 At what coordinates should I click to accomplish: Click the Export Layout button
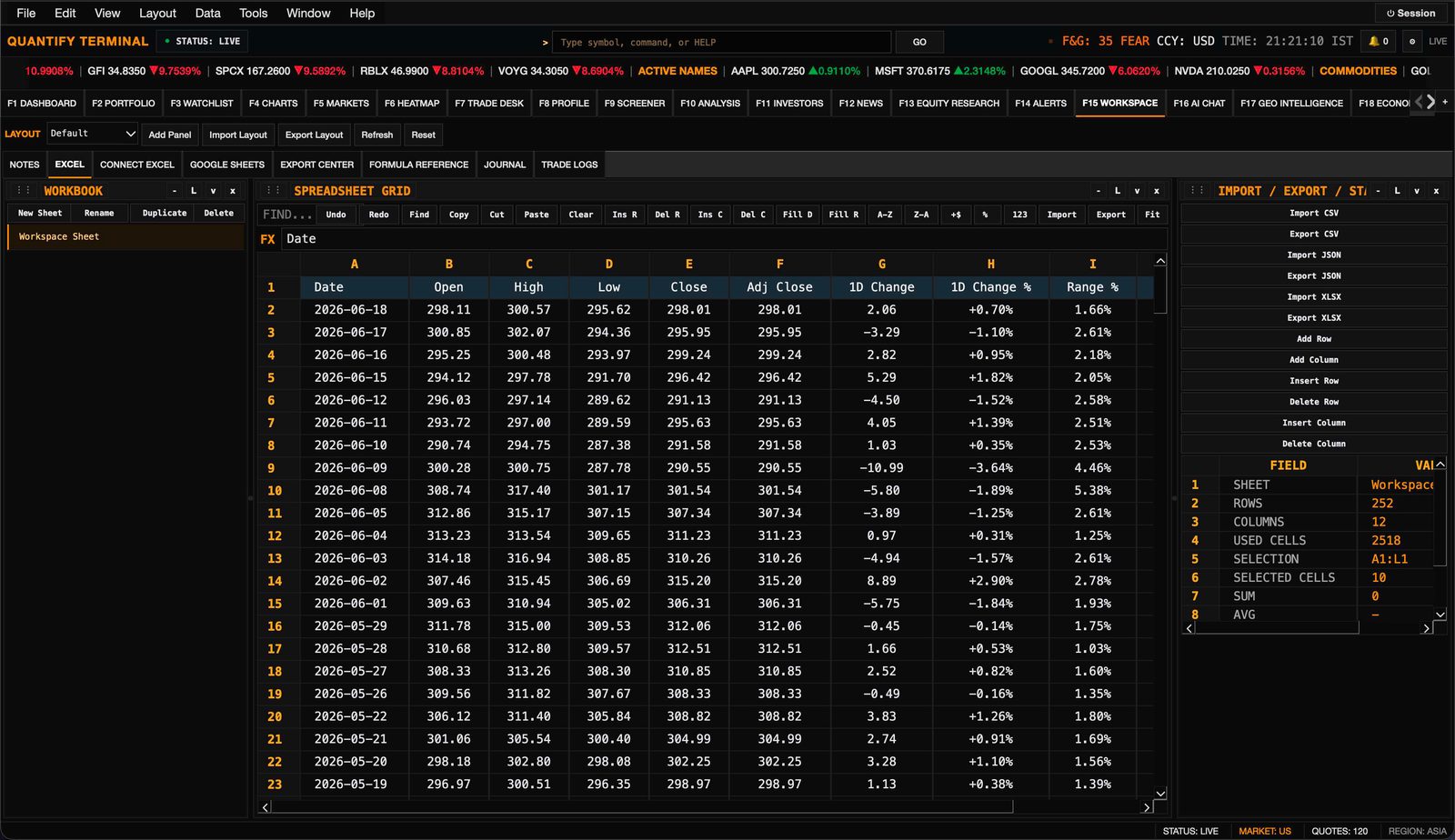(x=314, y=135)
